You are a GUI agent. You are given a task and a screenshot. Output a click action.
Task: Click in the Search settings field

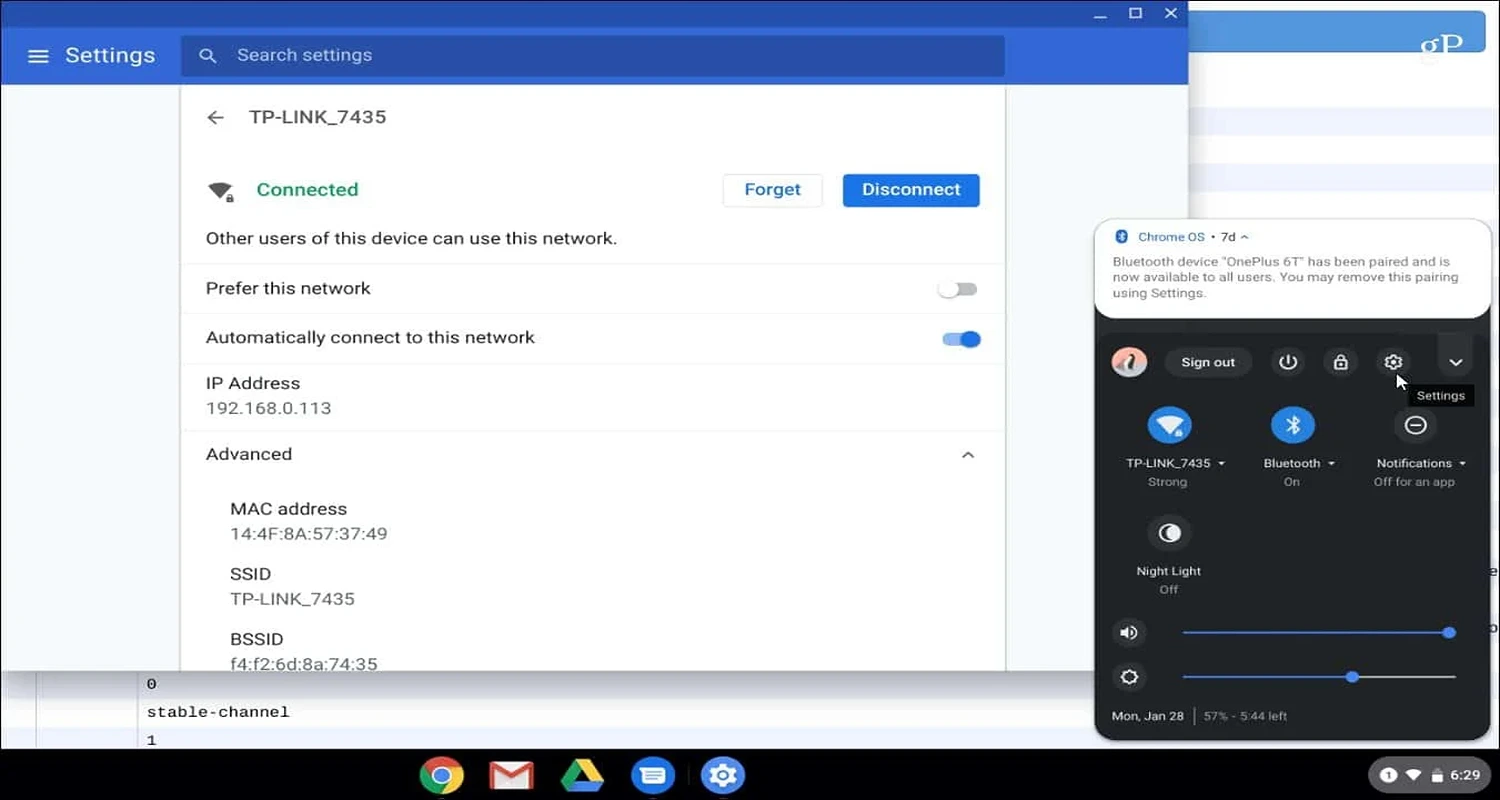tap(592, 56)
